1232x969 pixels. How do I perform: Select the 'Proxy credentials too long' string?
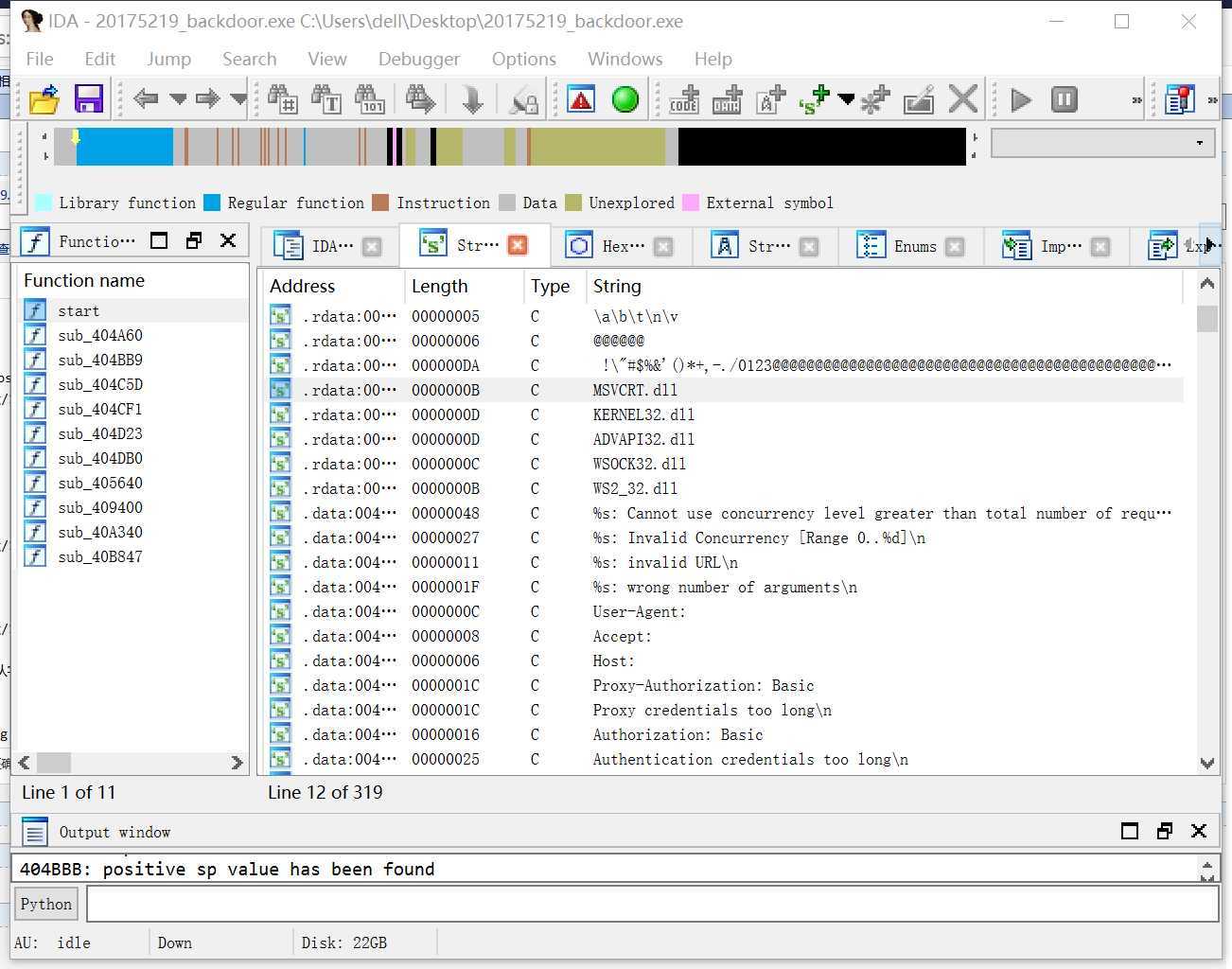[725, 710]
